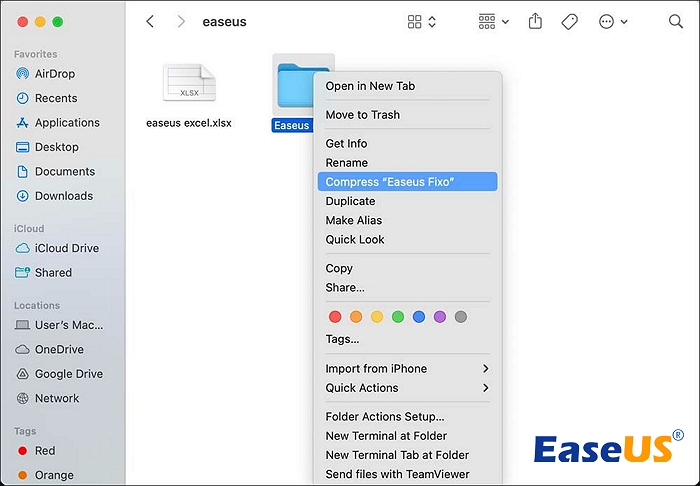Apply the blue tag color

(x=419, y=317)
